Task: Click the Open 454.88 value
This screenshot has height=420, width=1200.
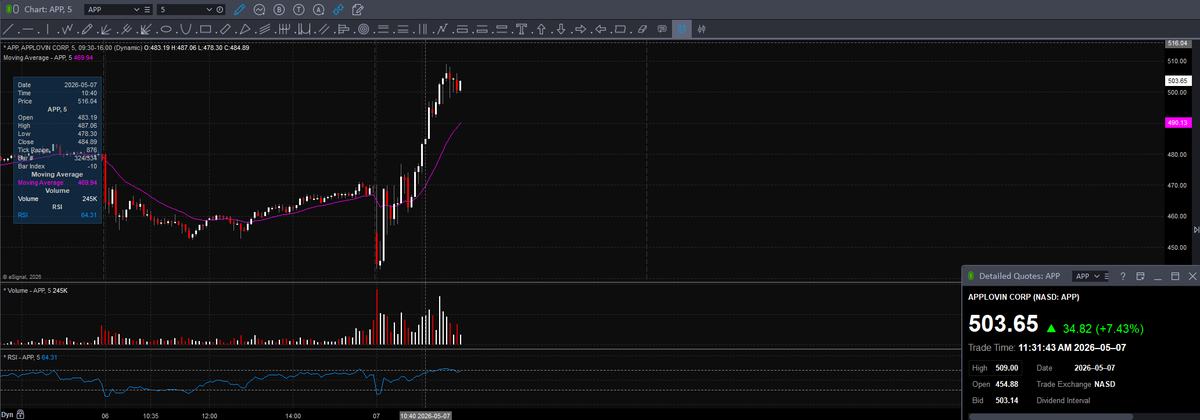Action: coord(1007,384)
